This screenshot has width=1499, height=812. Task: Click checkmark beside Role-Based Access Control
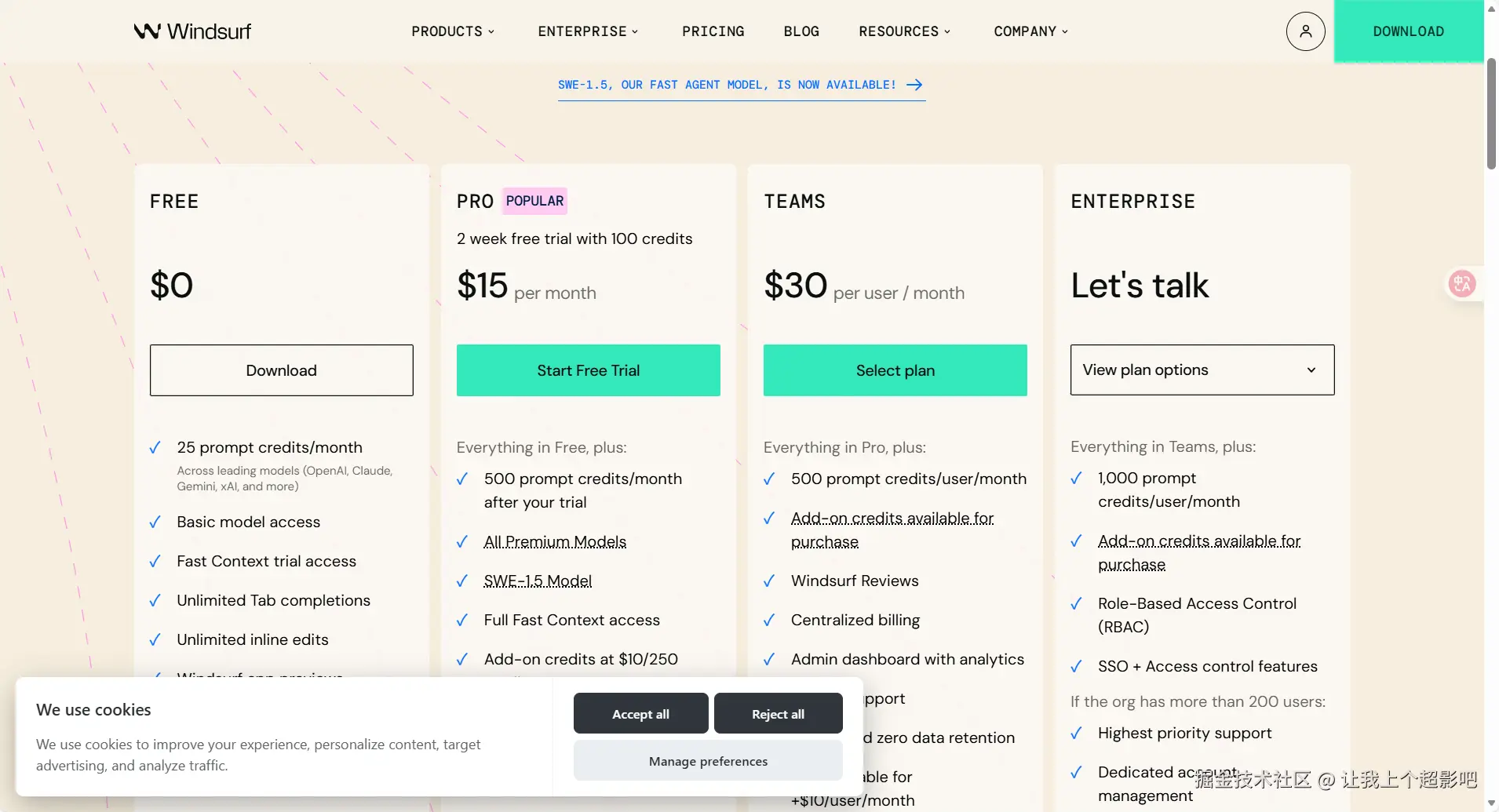click(x=1076, y=604)
